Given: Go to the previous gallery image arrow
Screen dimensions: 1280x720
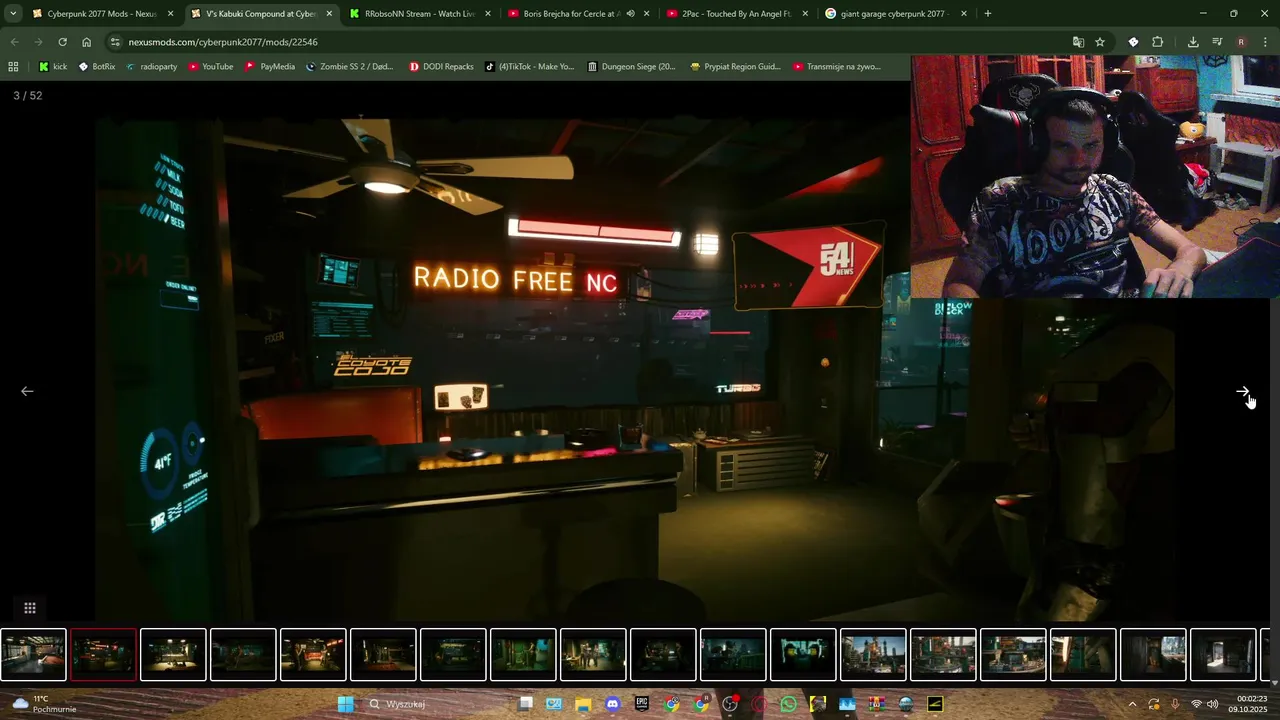Looking at the screenshot, I should tap(27, 391).
